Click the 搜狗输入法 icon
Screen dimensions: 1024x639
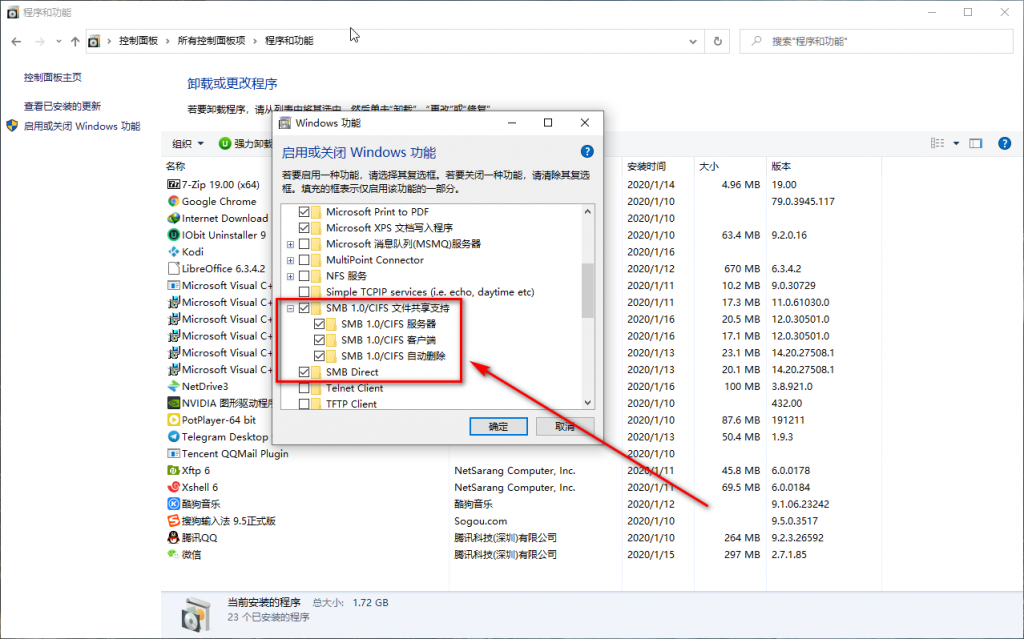pyautogui.click(x=173, y=521)
